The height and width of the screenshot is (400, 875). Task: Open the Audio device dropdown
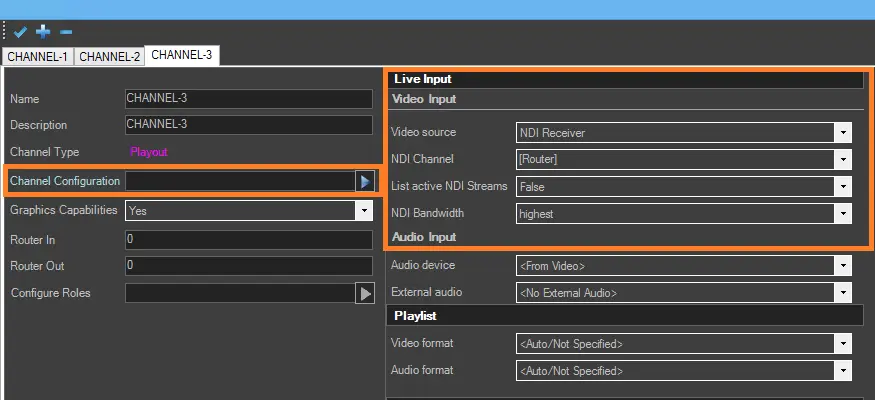point(844,266)
